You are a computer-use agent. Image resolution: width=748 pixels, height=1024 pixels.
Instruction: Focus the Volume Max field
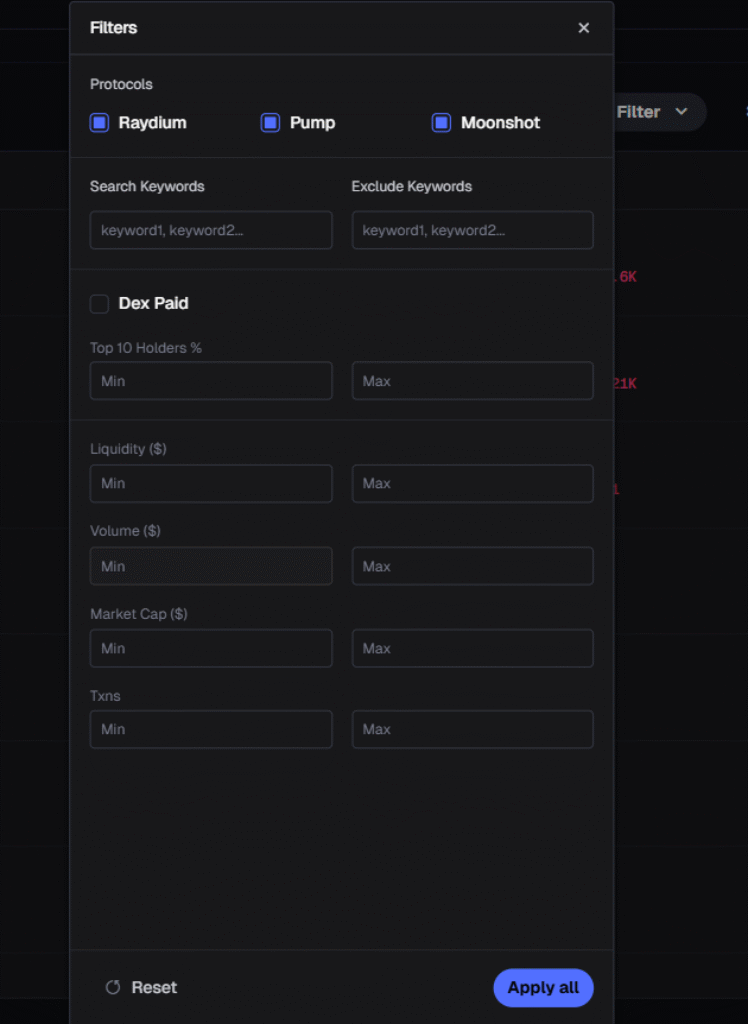(x=472, y=566)
